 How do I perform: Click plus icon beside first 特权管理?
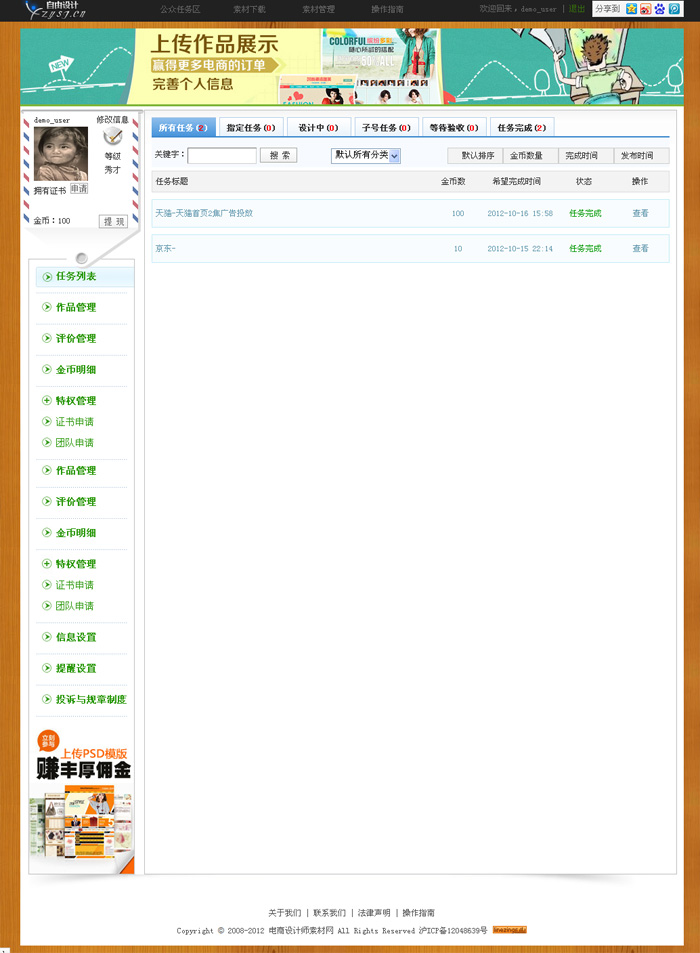tap(47, 401)
